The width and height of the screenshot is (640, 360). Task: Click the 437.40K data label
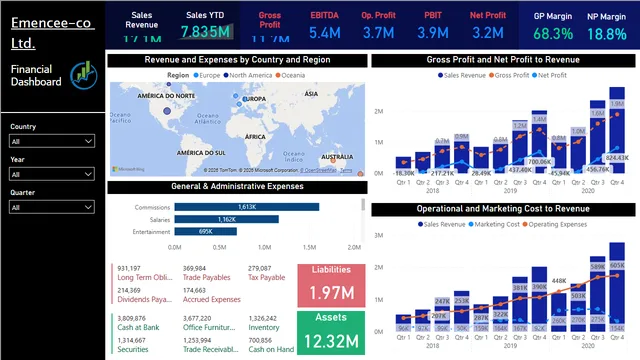[x=520, y=169]
